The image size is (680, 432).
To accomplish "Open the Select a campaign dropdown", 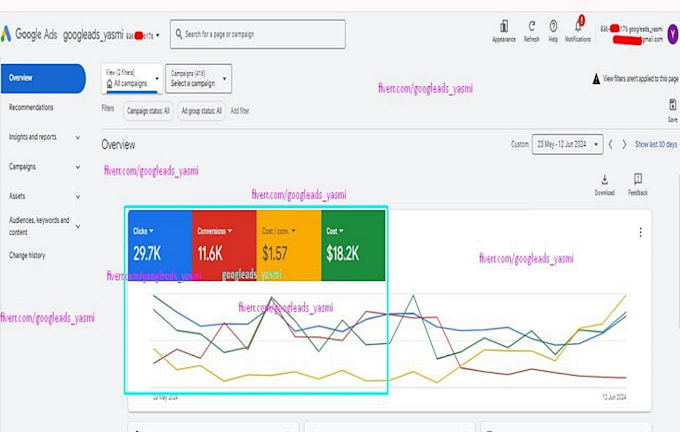I will coord(199,79).
